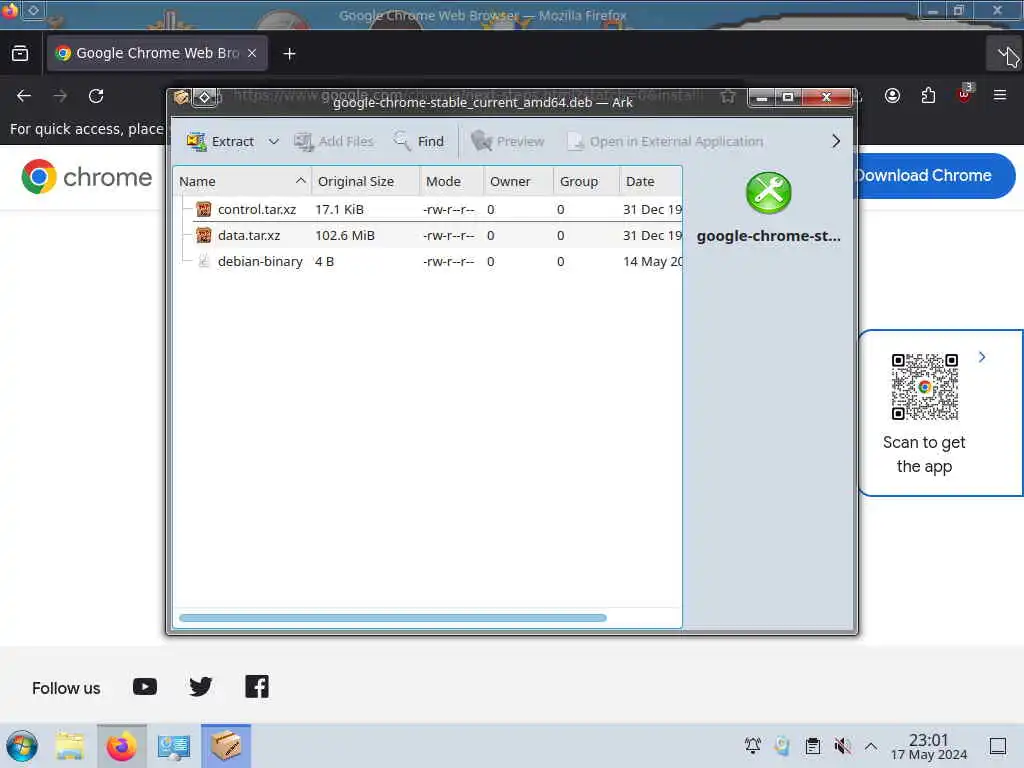Click the Mode column header
1024x768 pixels.
coord(451,182)
